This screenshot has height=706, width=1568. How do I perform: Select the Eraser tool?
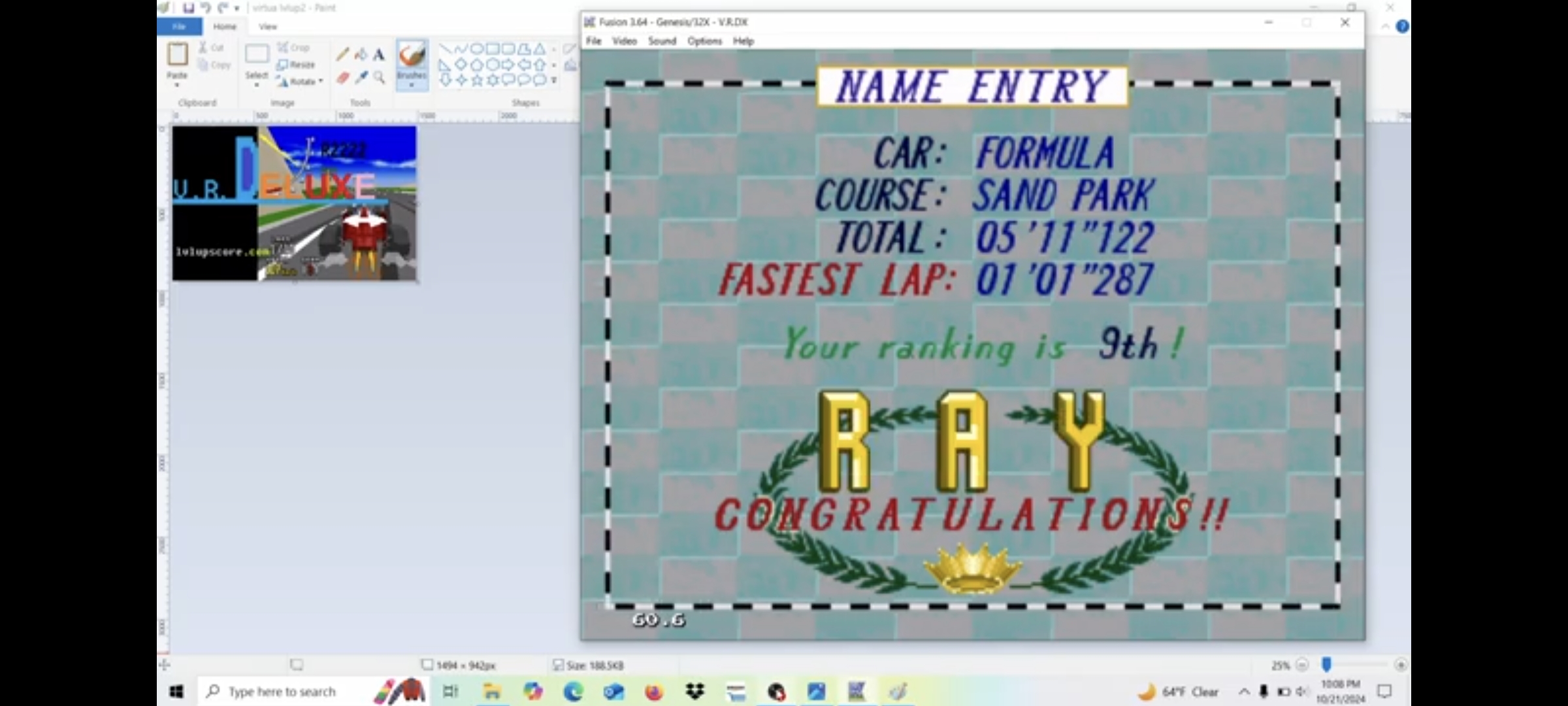click(x=342, y=78)
